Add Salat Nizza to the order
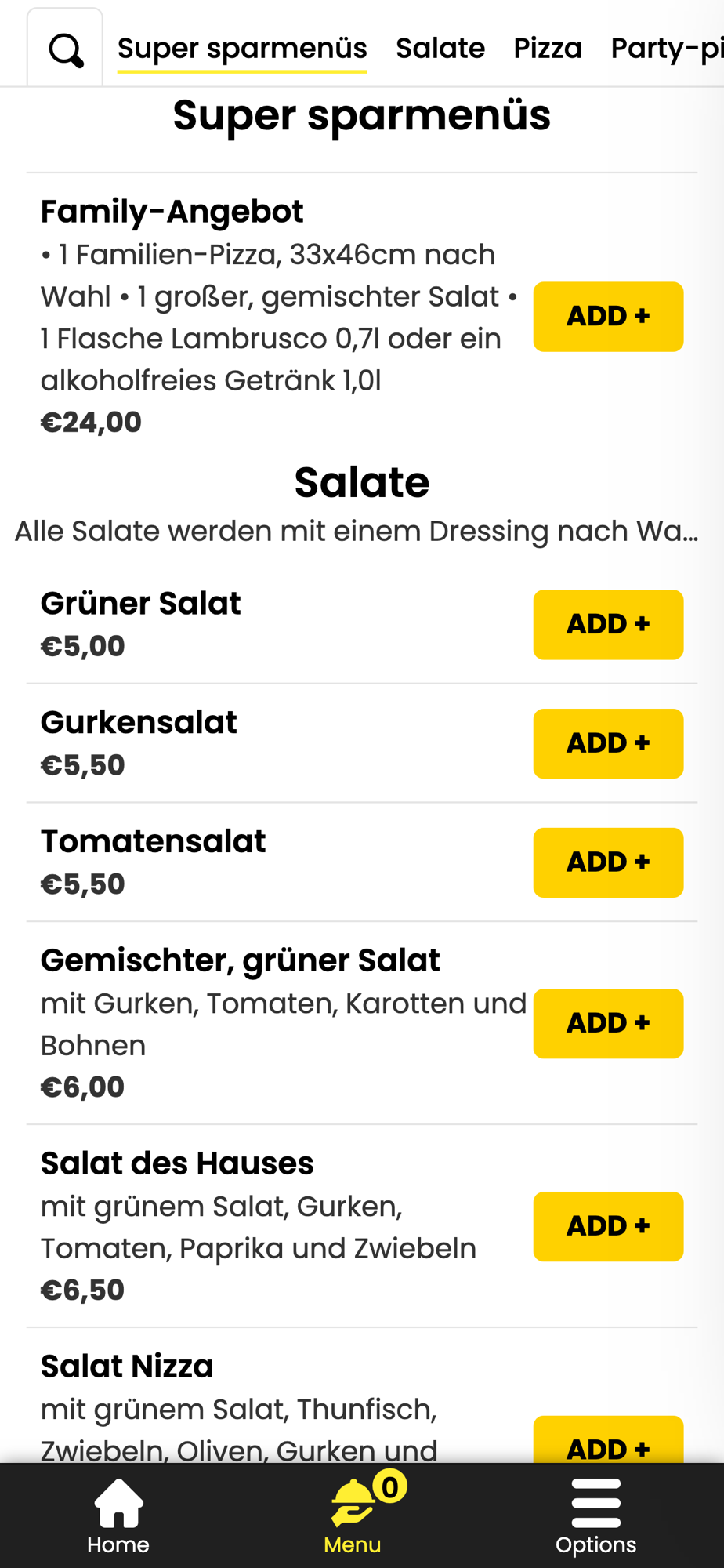The height and width of the screenshot is (1568, 724). point(608,1441)
